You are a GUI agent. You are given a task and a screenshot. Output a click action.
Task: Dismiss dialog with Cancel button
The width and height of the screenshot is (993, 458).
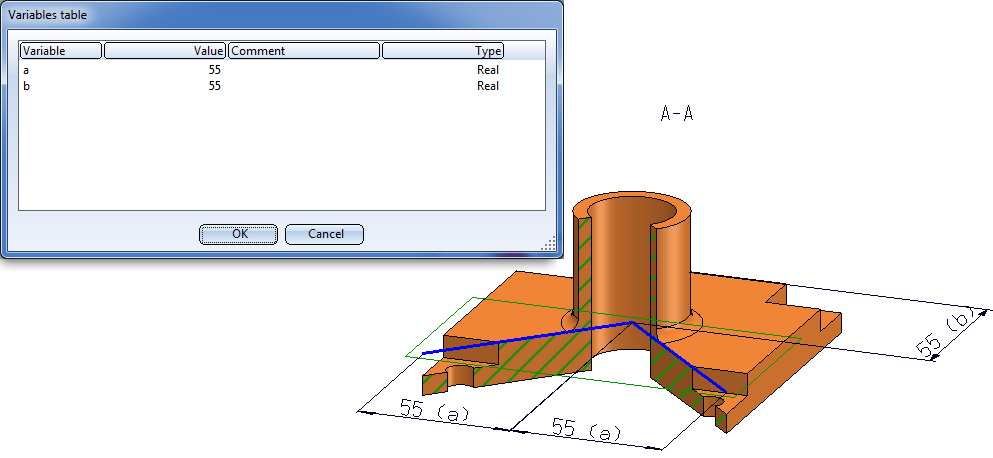point(324,234)
